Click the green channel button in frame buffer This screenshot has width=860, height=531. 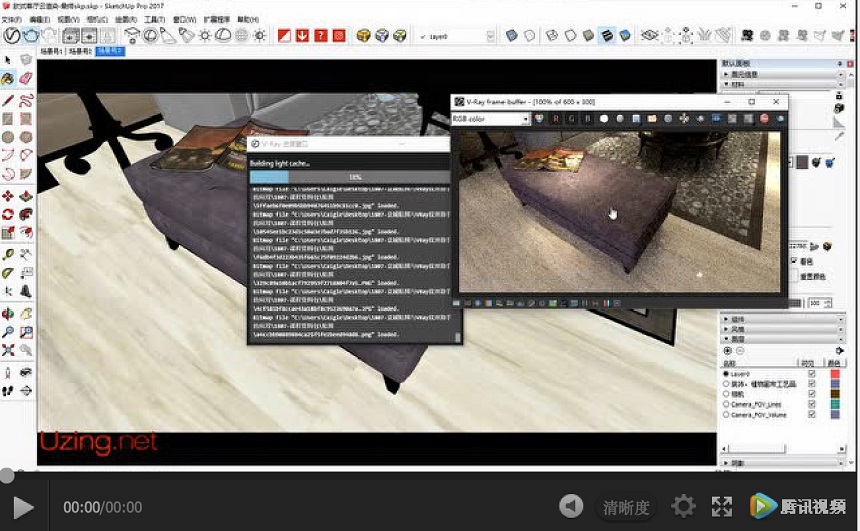coord(572,119)
